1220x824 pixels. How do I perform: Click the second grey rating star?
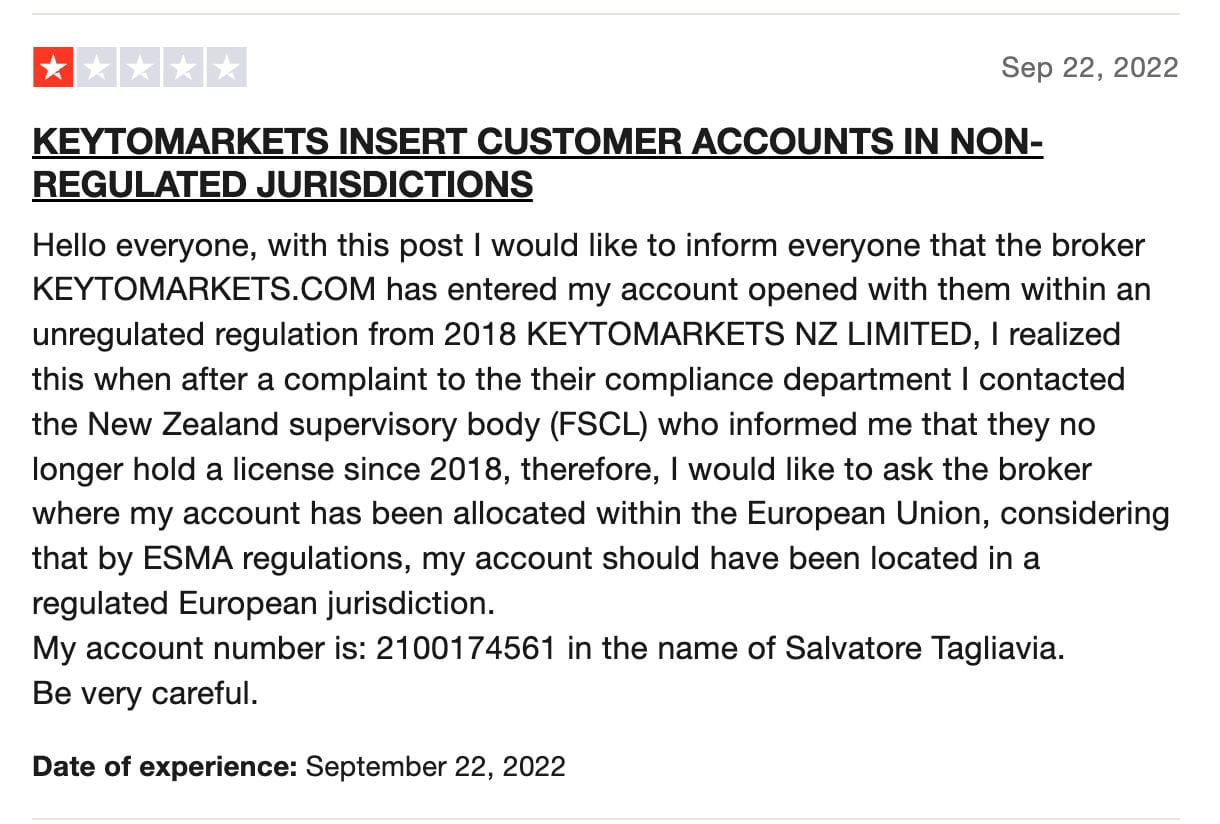pyautogui.click(x=96, y=68)
